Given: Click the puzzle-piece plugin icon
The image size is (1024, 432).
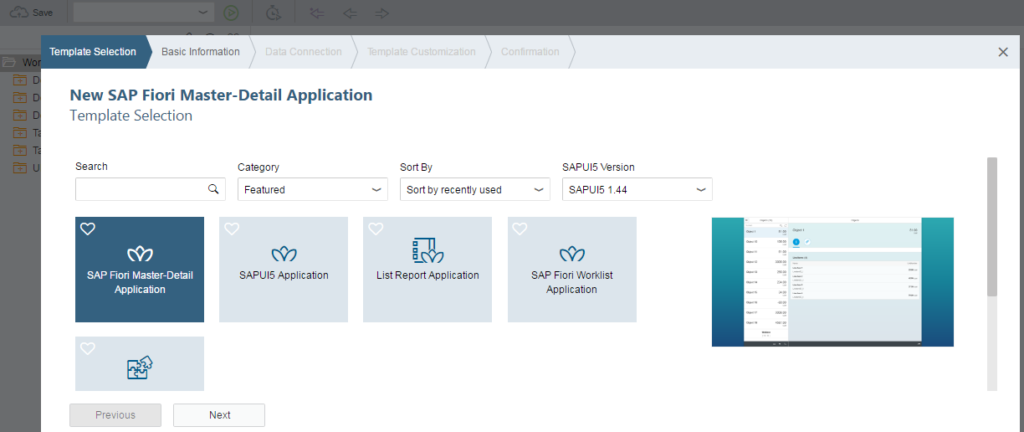Looking at the screenshot, I should click(x=140, y=367).
